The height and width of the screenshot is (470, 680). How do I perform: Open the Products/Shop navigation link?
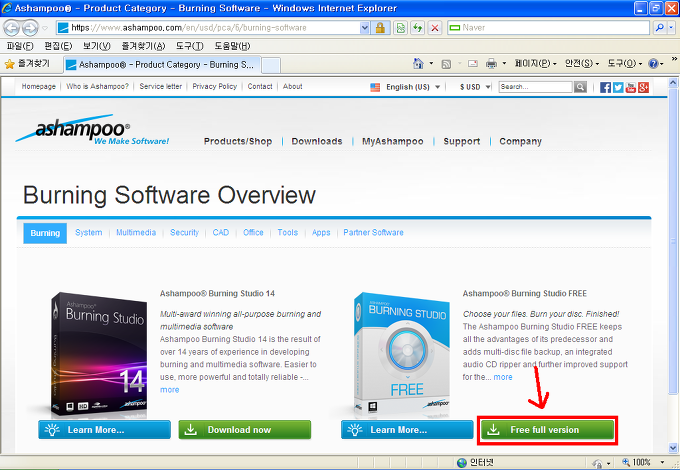pos(238,141)
